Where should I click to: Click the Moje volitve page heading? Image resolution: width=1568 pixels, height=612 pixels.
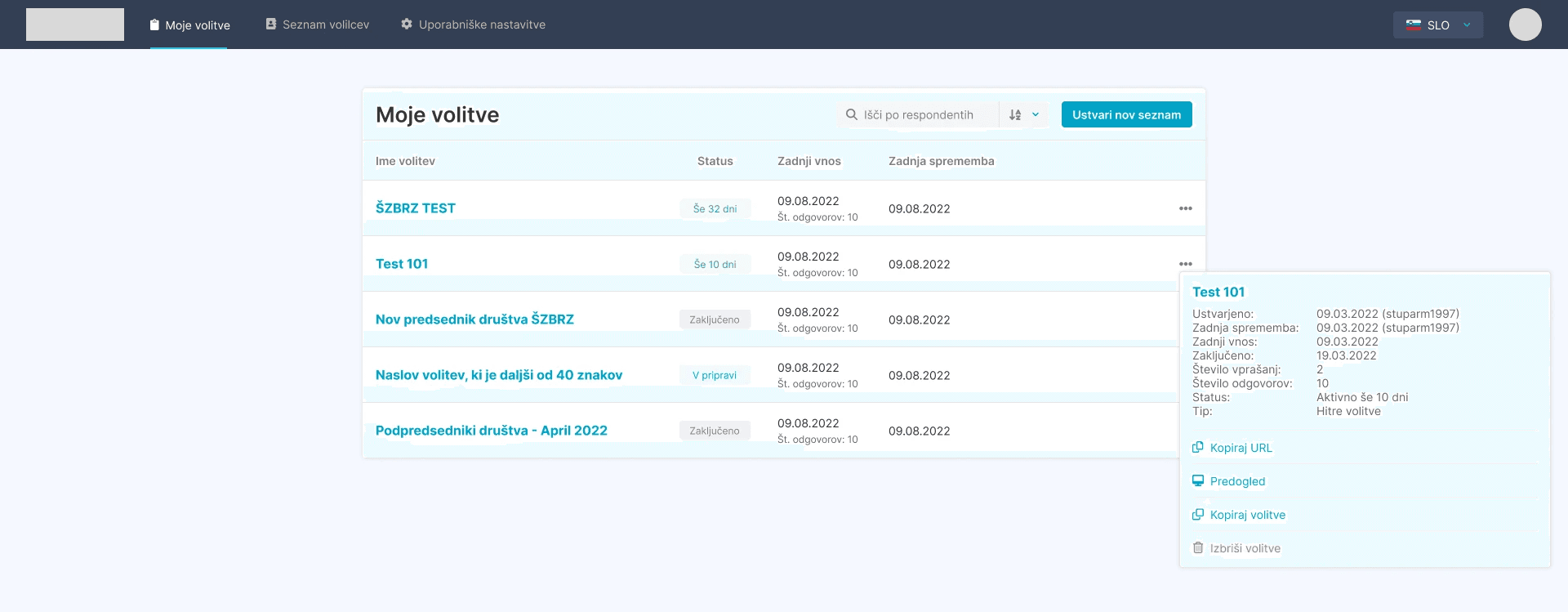point(437,114)
